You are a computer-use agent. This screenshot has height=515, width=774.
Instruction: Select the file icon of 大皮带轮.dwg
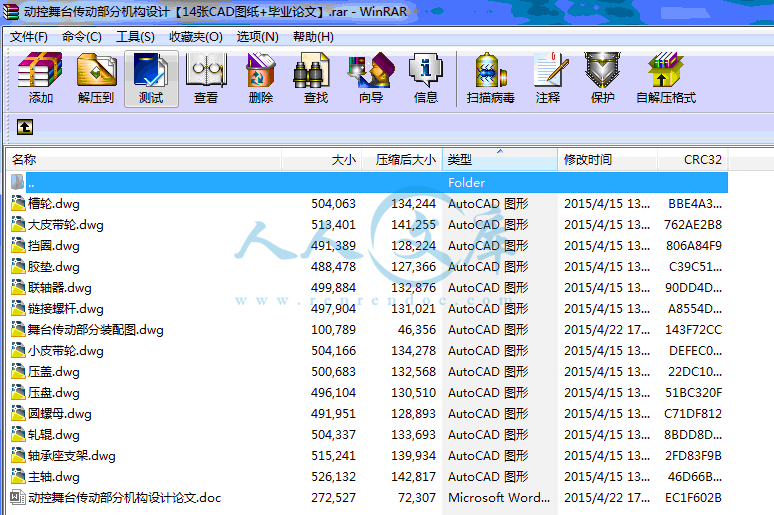(18, 224)
